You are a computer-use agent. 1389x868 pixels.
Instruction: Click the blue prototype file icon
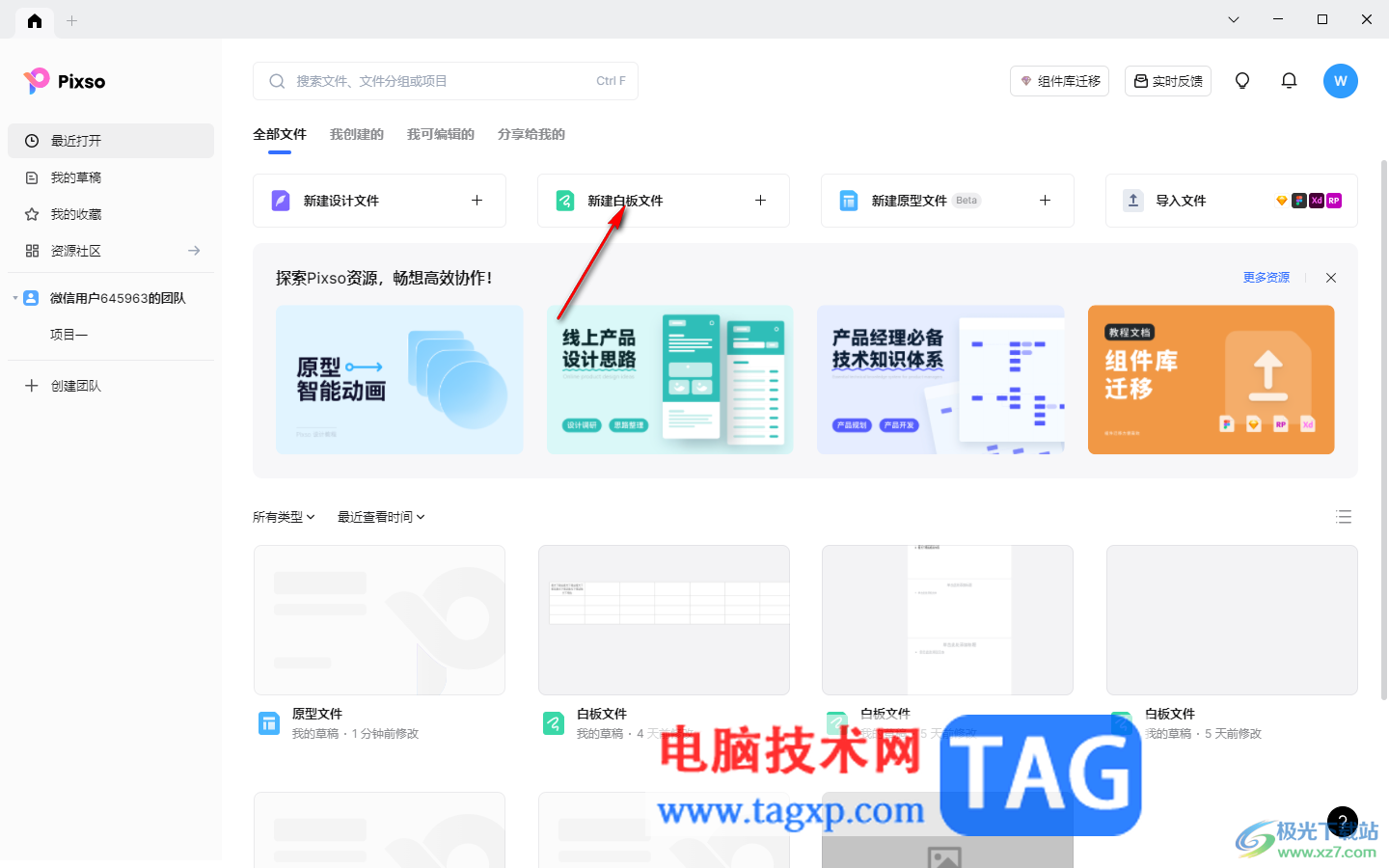point(849,201)
